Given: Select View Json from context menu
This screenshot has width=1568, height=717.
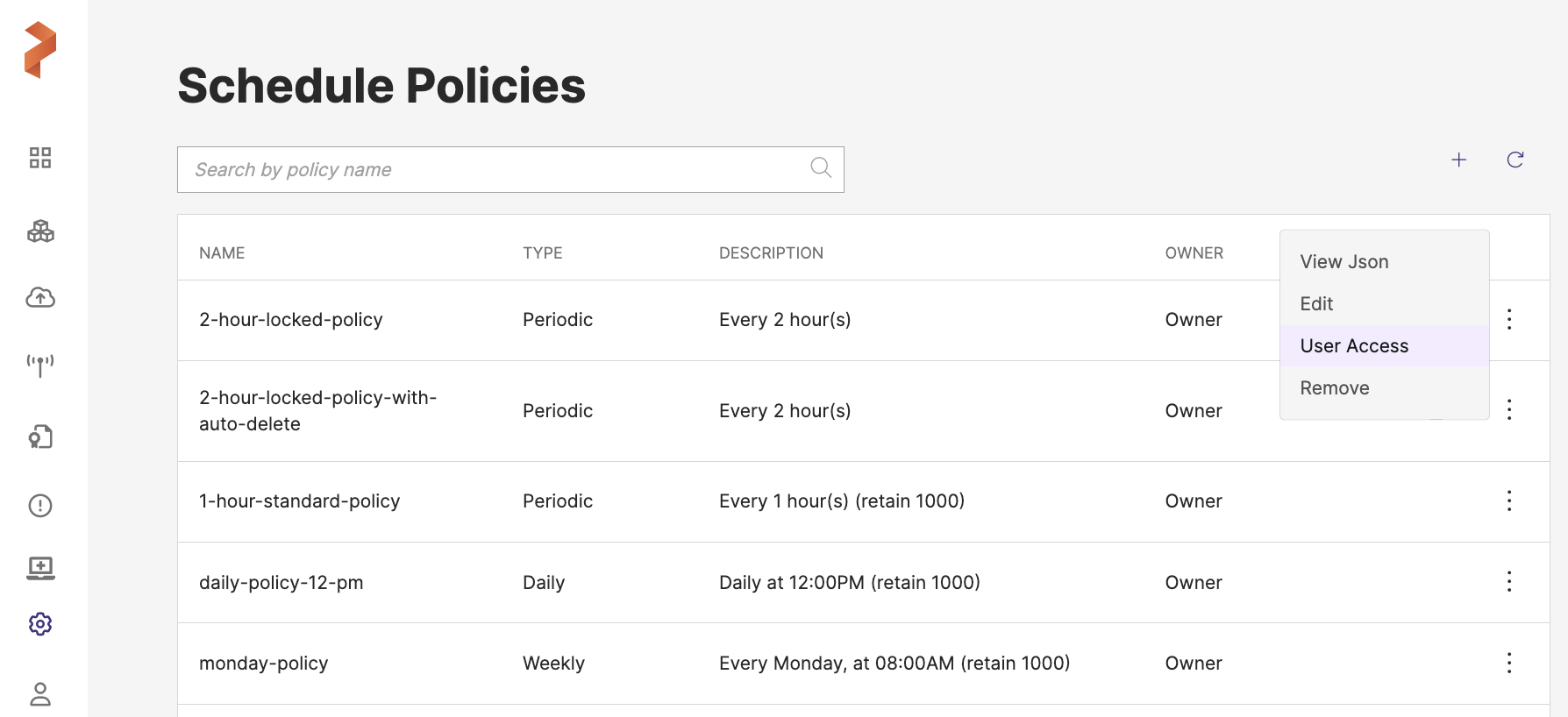Looking at the screenshot, I should (1343, 262).
